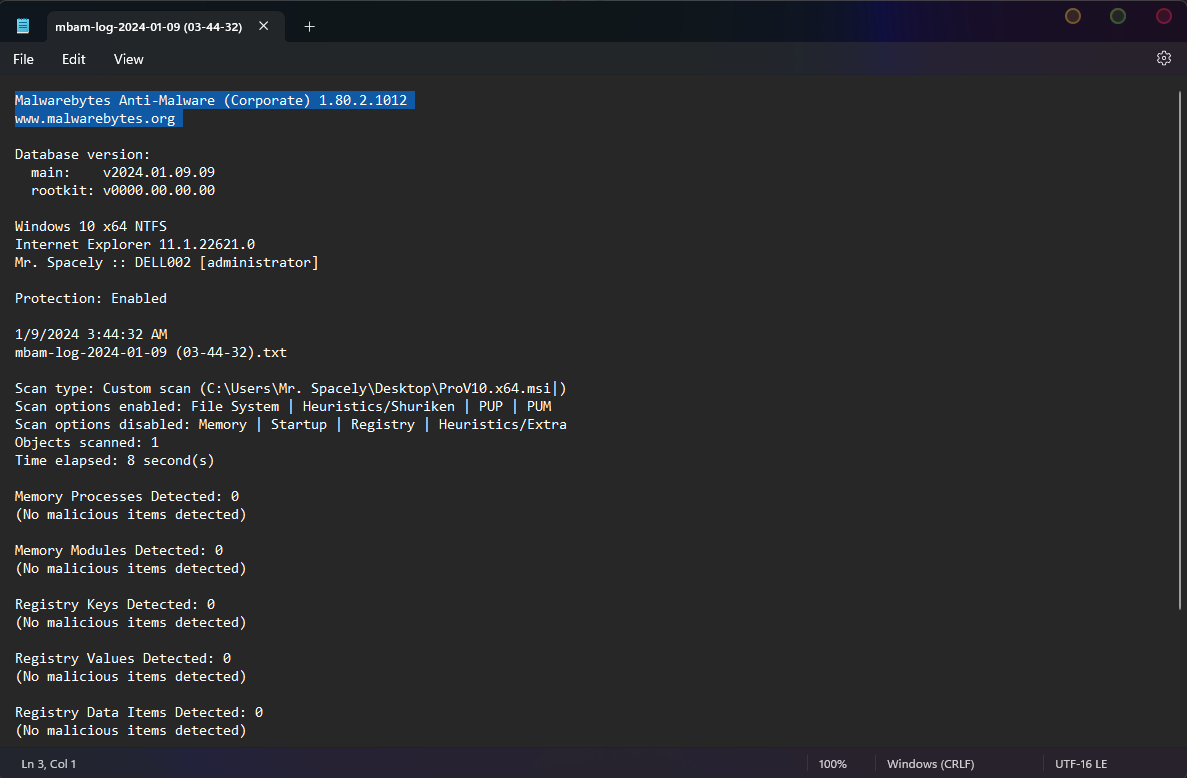The height and width of the screenshot is (778, 1187).
Task: Click the 'Mr. Spacely :: DELL002 [administrator]' line
Action: click(x=167, y=263)
